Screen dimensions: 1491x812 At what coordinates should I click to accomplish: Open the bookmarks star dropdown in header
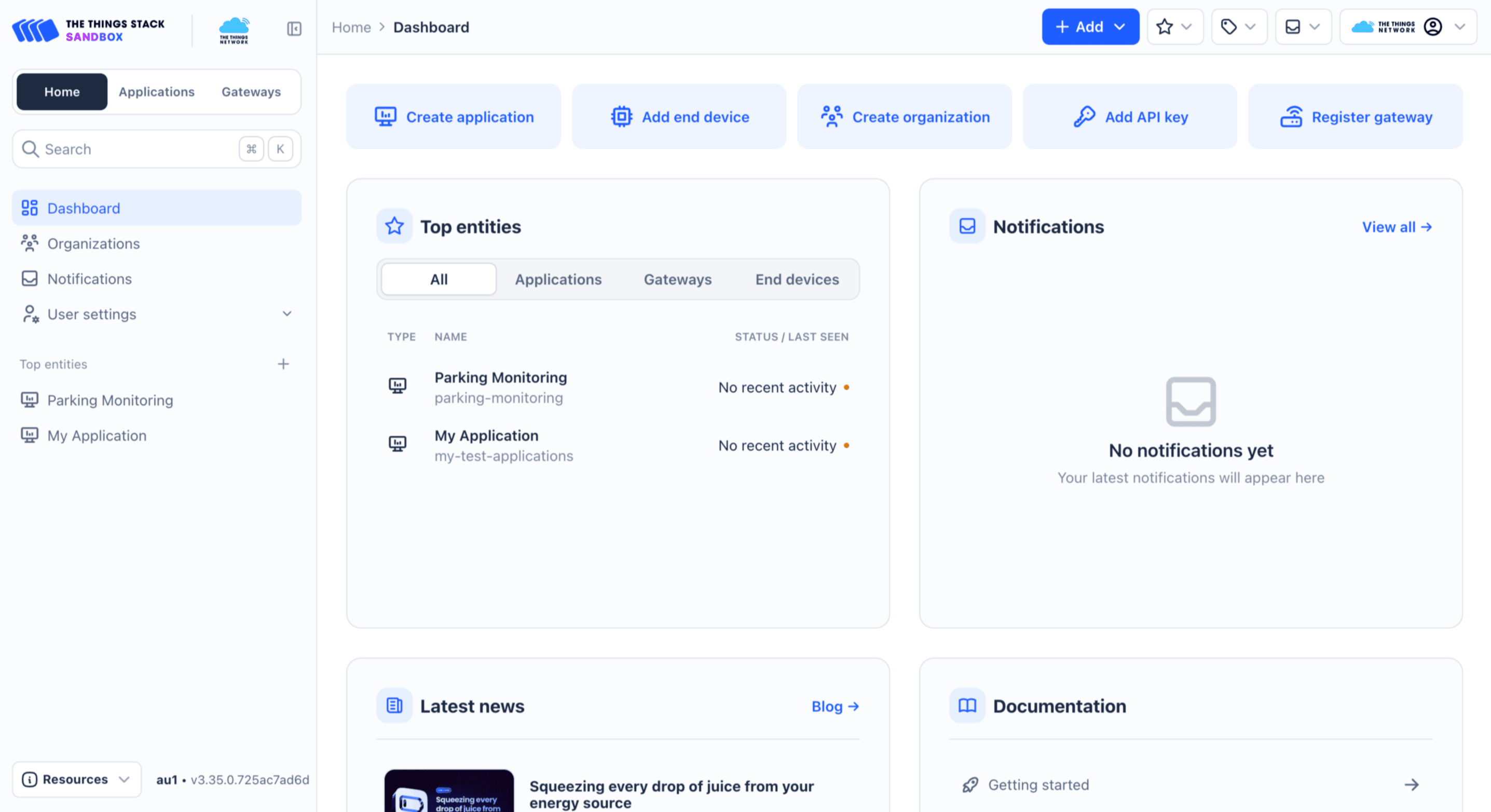pos(1174,26)
